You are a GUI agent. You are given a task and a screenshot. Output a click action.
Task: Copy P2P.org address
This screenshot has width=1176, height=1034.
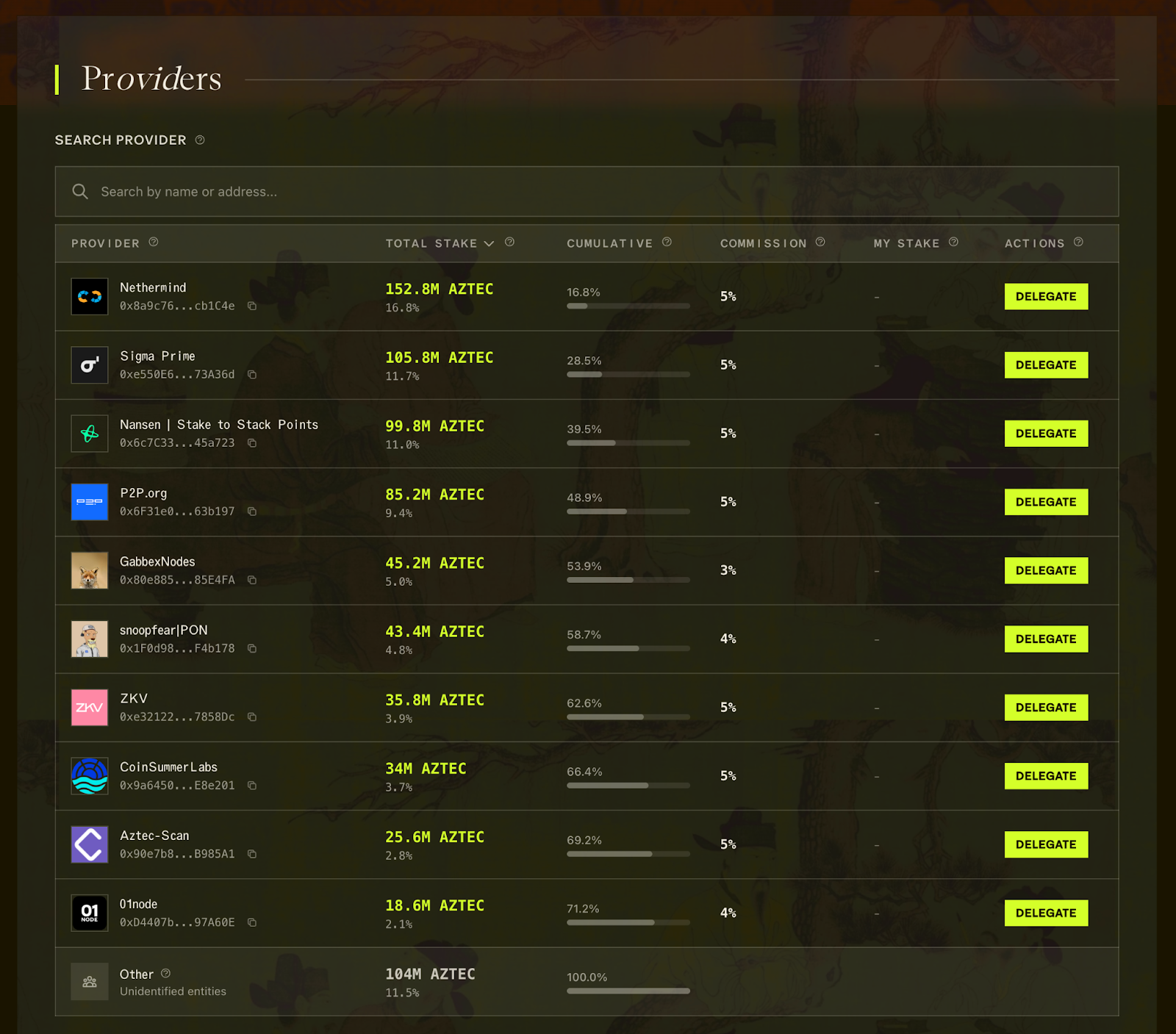(x=252, y=511)
